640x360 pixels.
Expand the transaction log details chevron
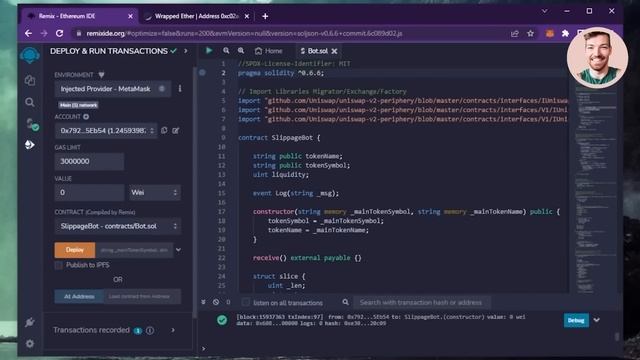tap(597, 320)
